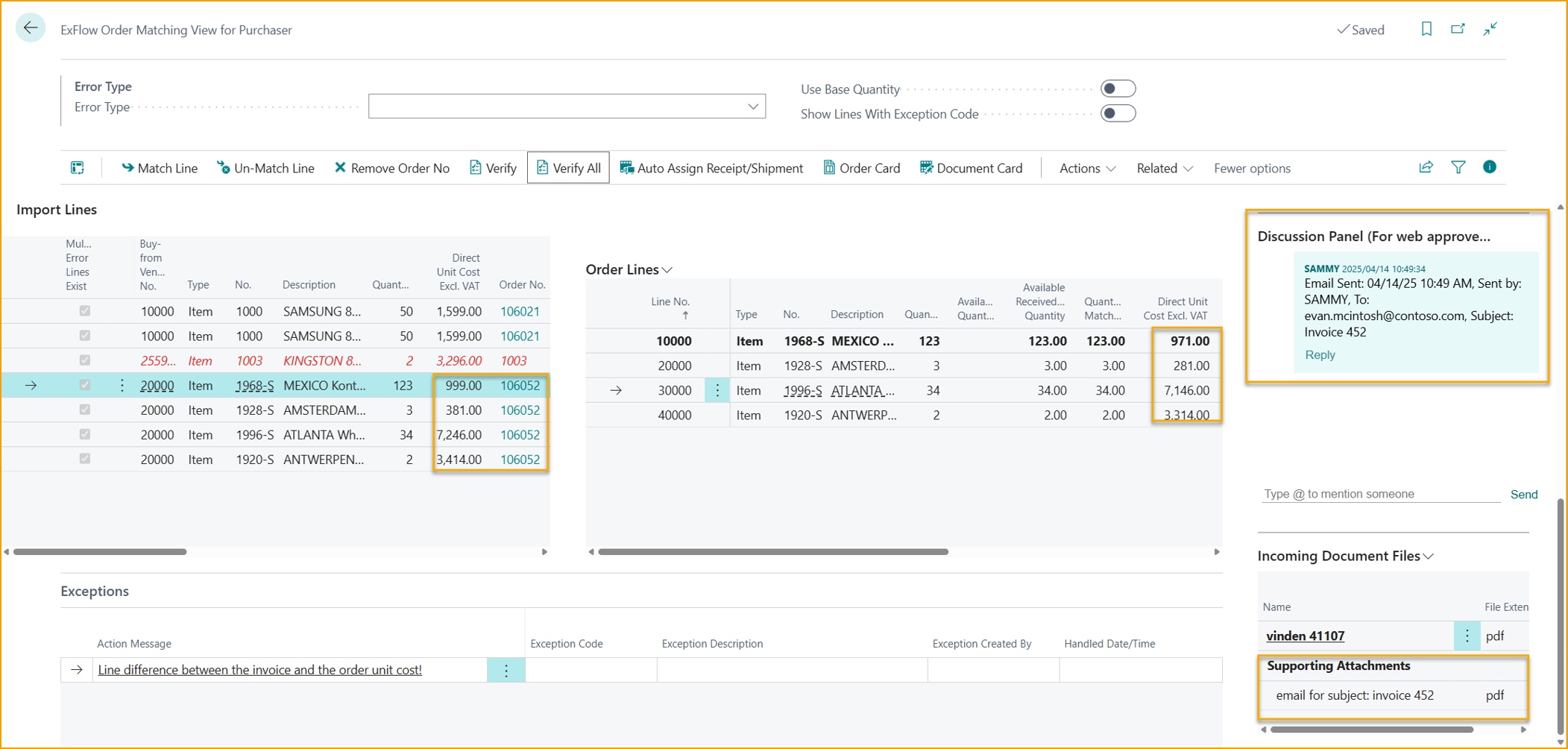Open the filter pane funnel icon
The width and height of the screenshot is (1568, 749).
coord(1458,168)
